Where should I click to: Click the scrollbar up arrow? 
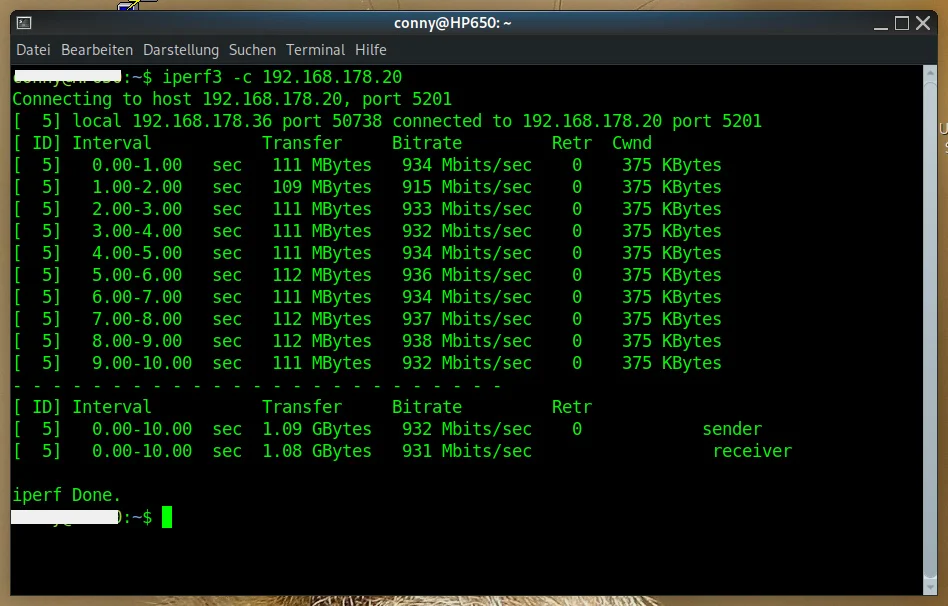coord(930,72)
